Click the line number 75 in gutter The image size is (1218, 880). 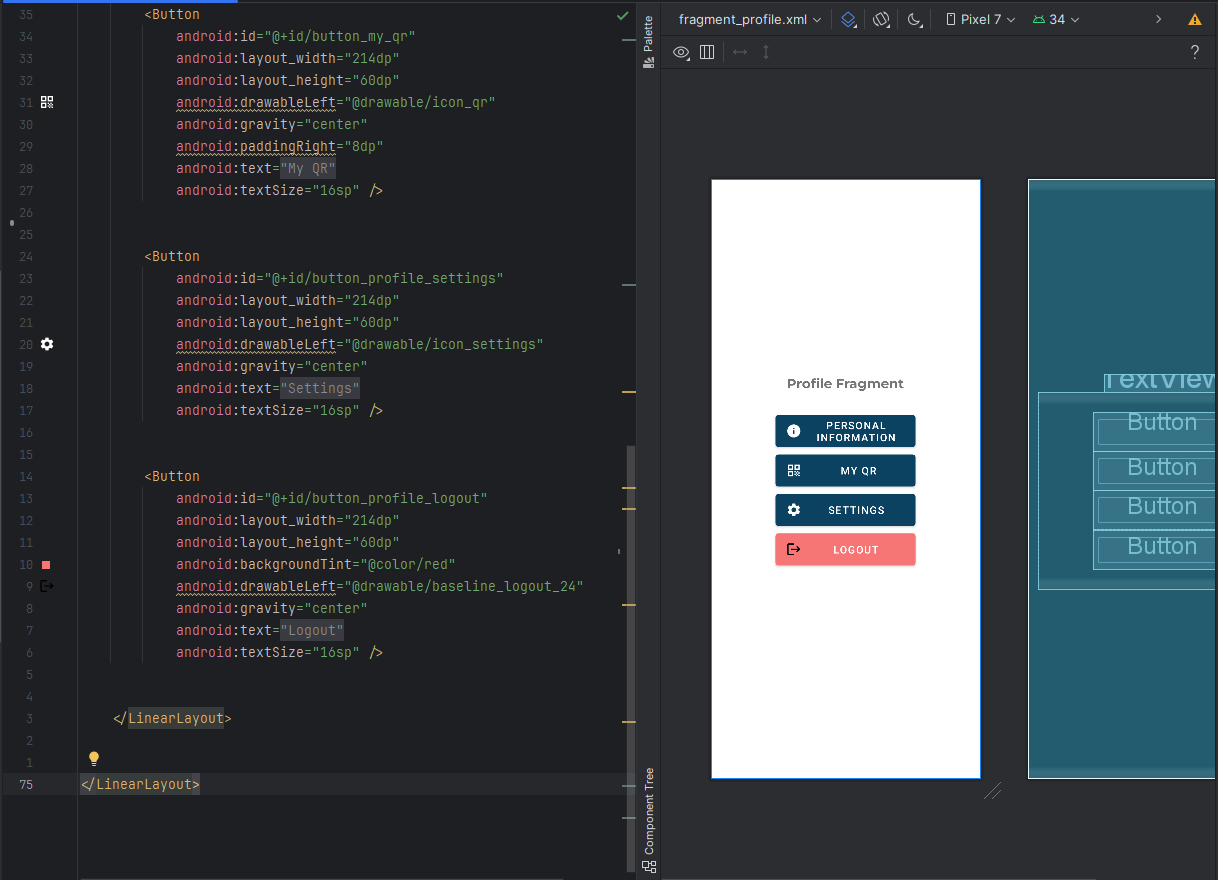click(26, 784)
